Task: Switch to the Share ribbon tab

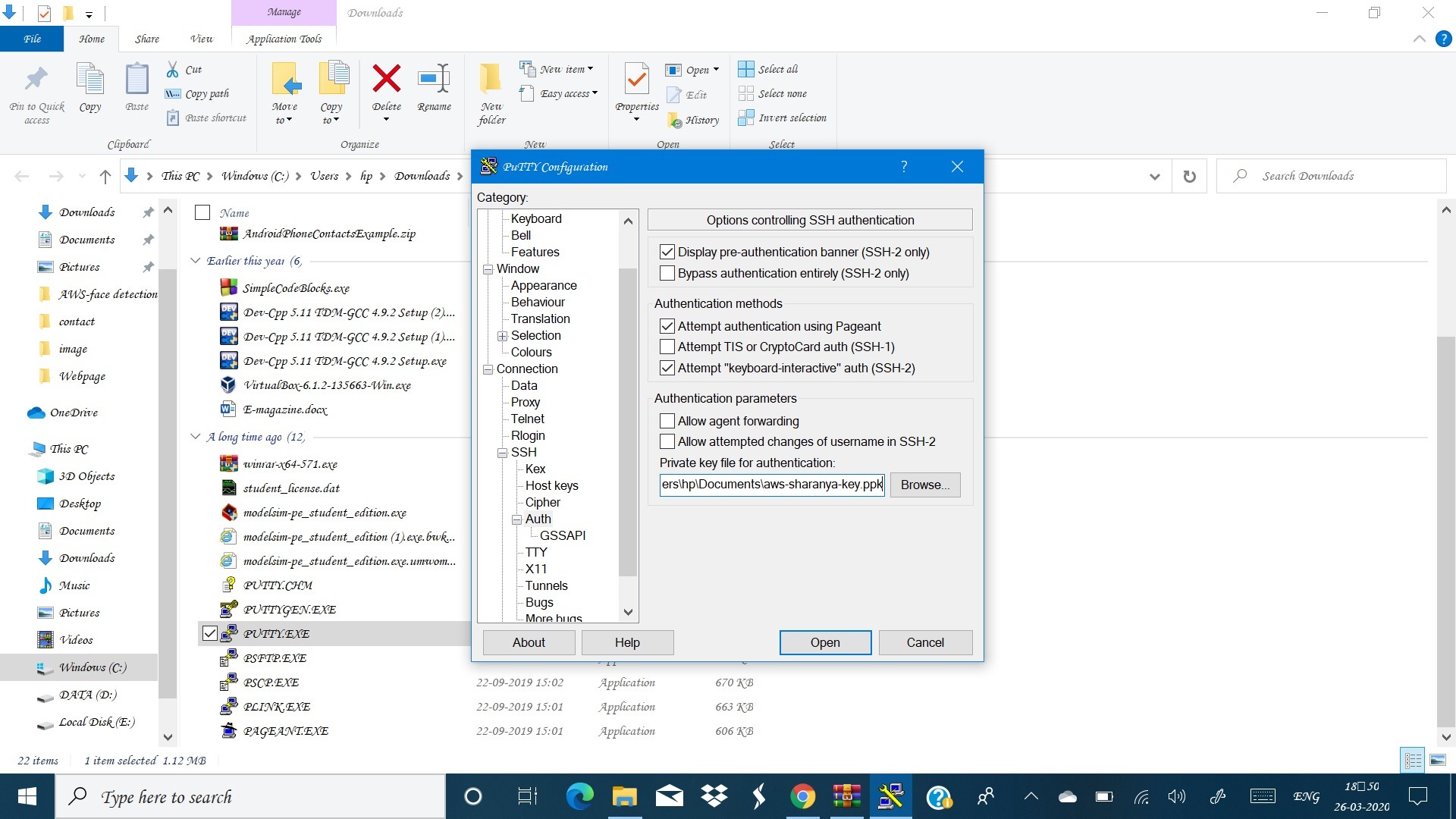Action: 147,39
